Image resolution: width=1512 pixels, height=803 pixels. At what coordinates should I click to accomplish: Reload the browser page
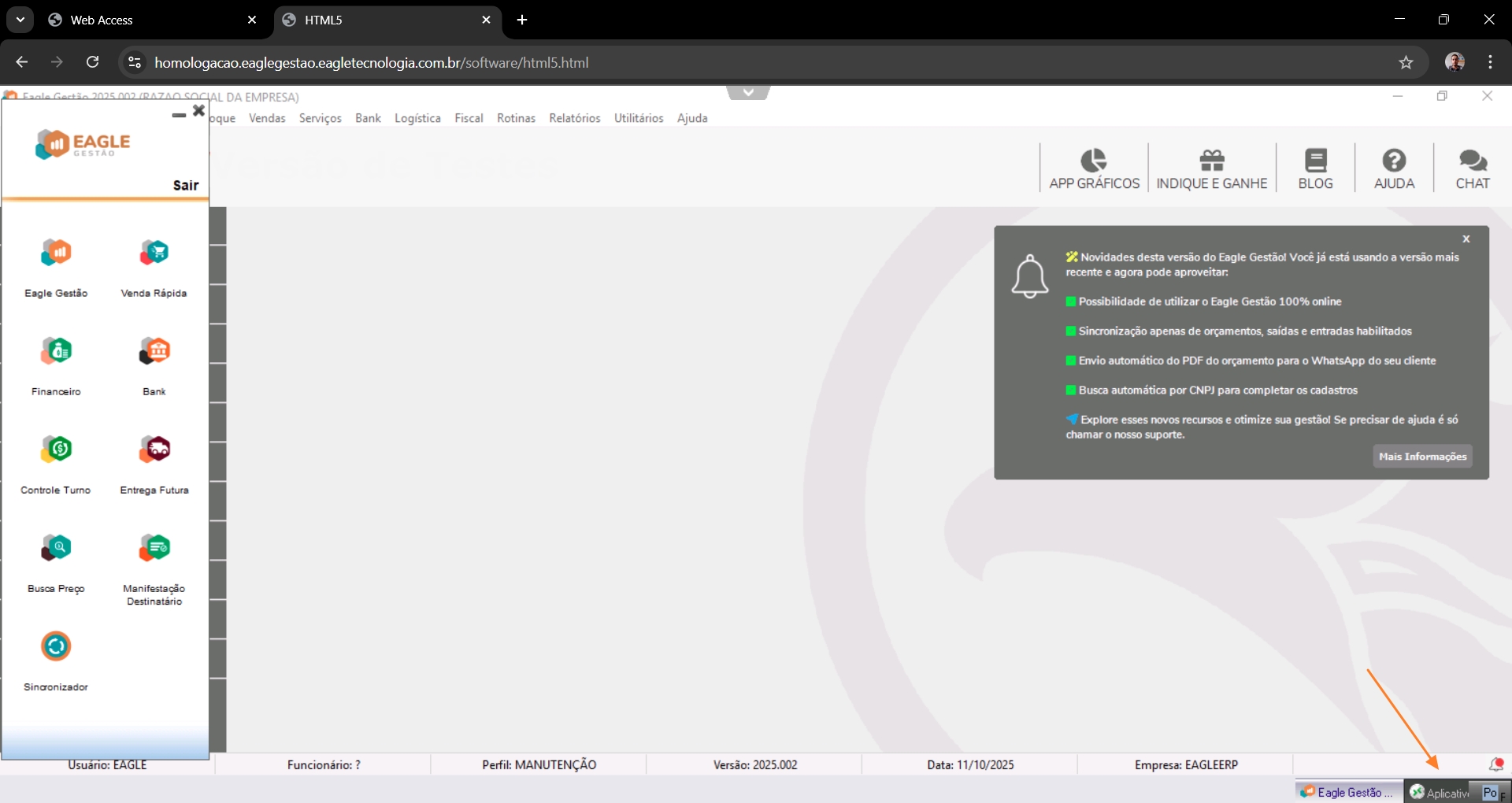click(x=93, y=62)
